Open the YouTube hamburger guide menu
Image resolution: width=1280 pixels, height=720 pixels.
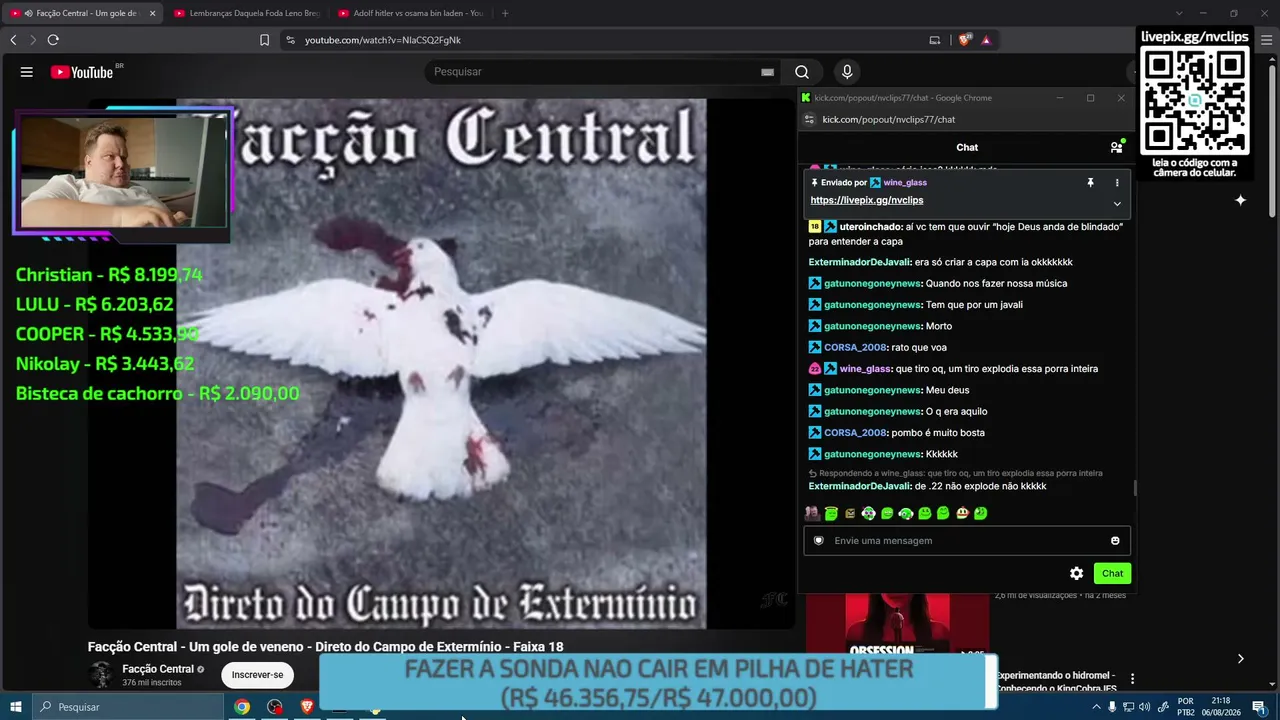pyautogui.click(x=27, y=72)
